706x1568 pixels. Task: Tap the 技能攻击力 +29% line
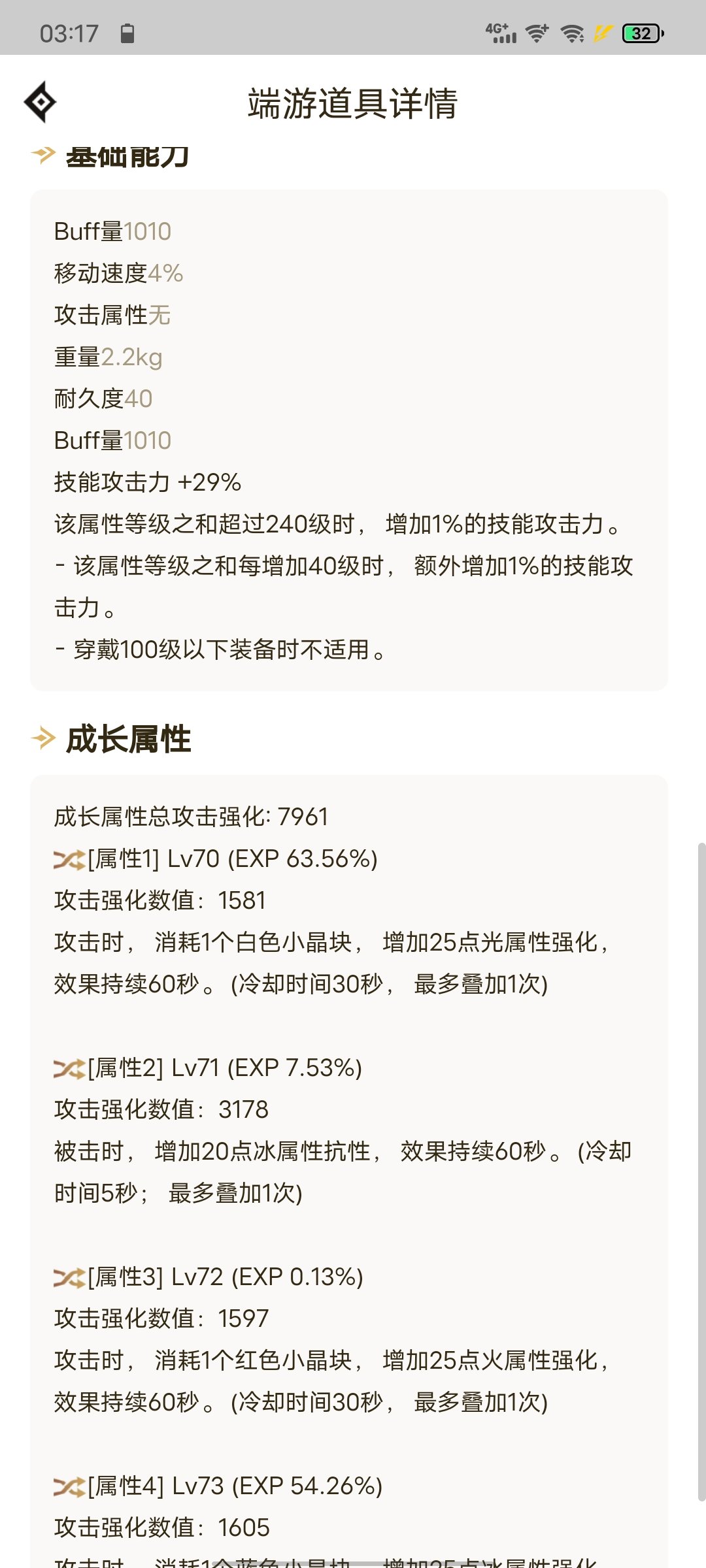click(148, 482)
